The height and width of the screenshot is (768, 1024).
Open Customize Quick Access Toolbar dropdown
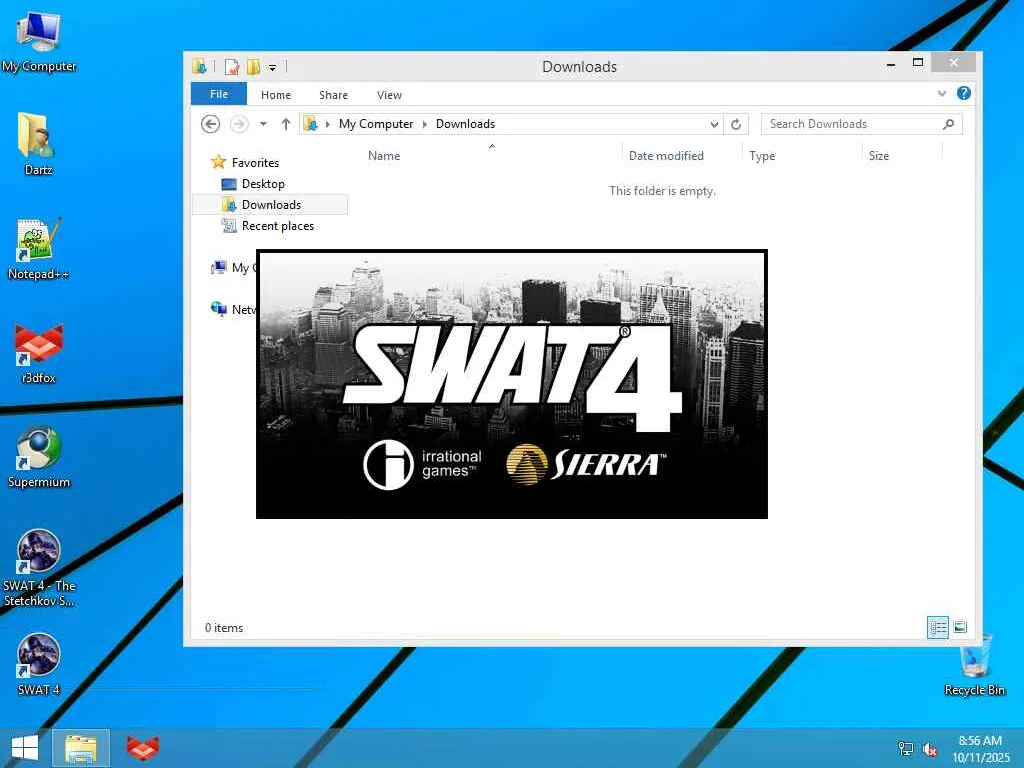click(x=272, y=67)
